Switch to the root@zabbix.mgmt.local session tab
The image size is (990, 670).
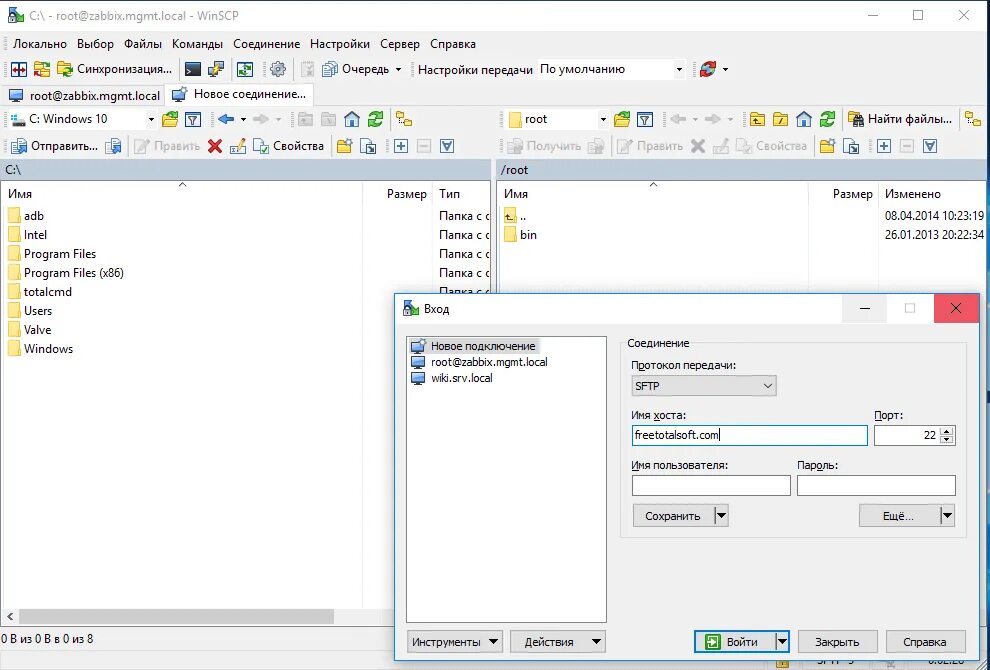tap(84, 95)
